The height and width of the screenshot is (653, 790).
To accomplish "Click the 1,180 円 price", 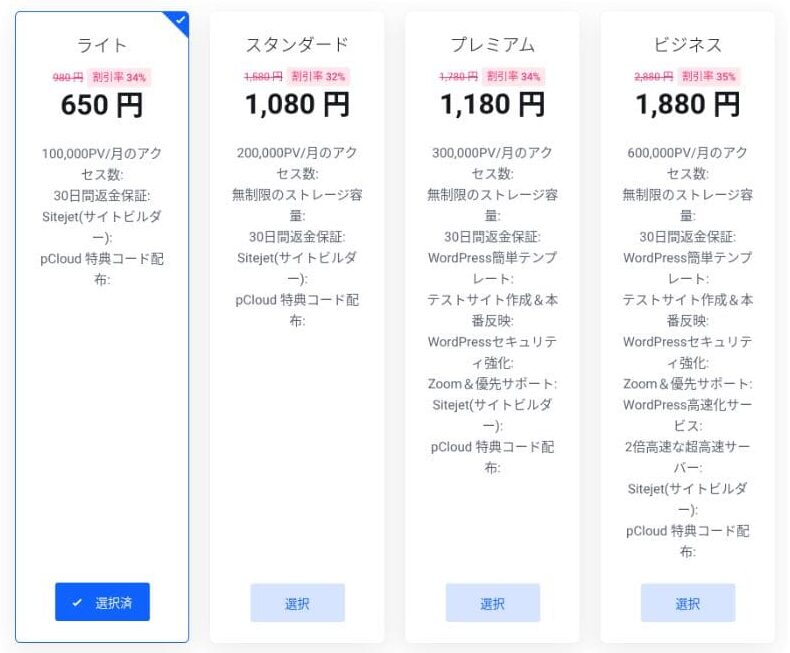I will point(492,104).
